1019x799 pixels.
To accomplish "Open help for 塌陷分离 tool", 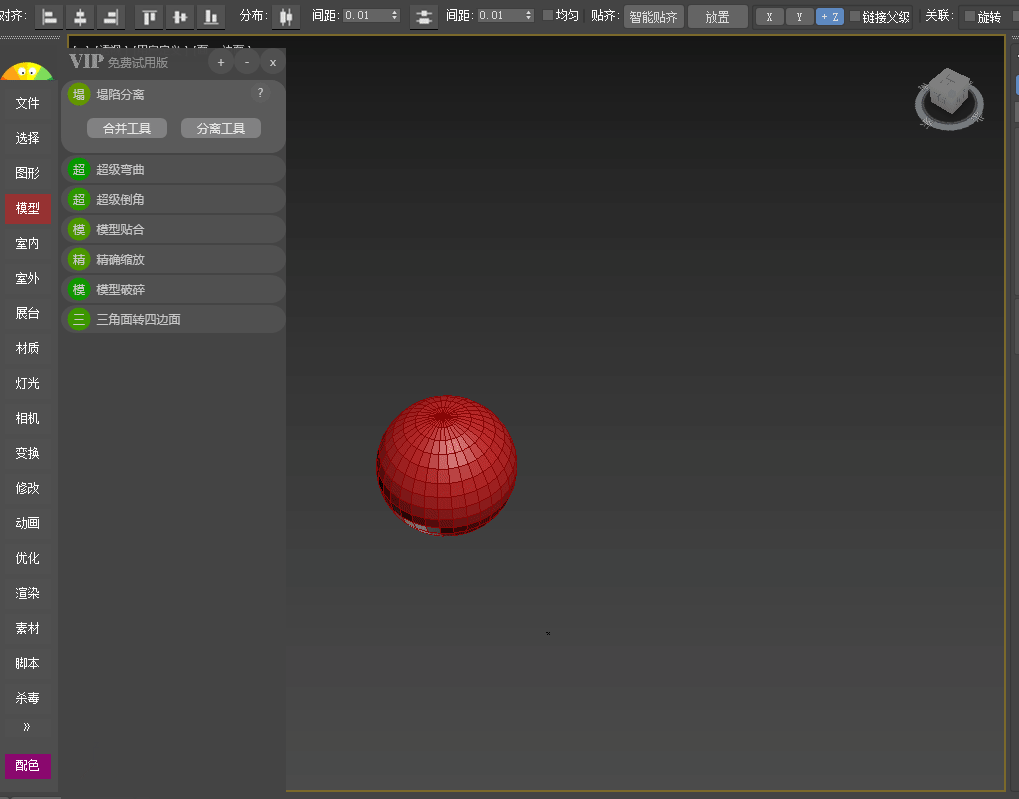I will point(260,93).
